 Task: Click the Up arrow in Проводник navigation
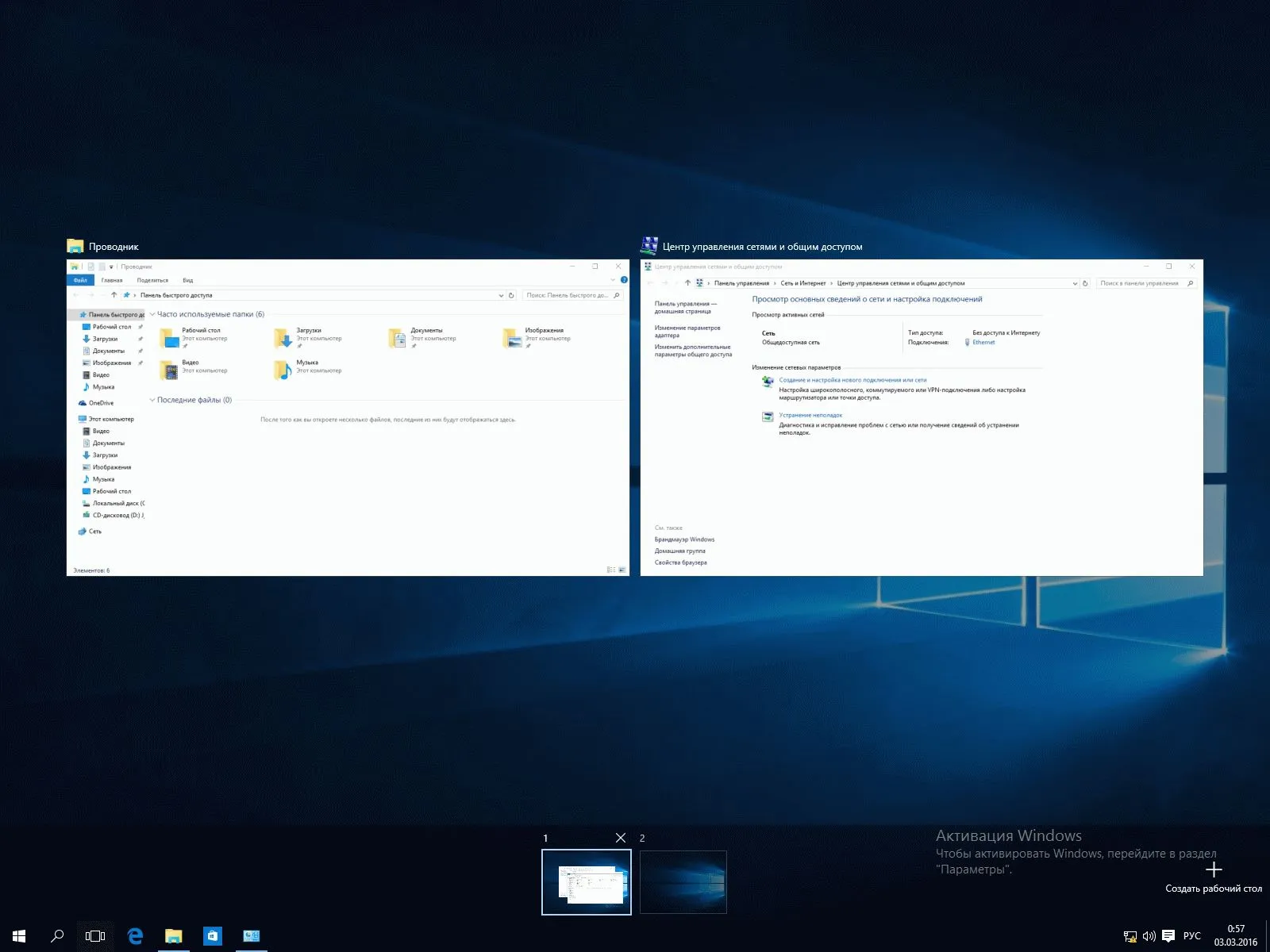click(114, 295)
